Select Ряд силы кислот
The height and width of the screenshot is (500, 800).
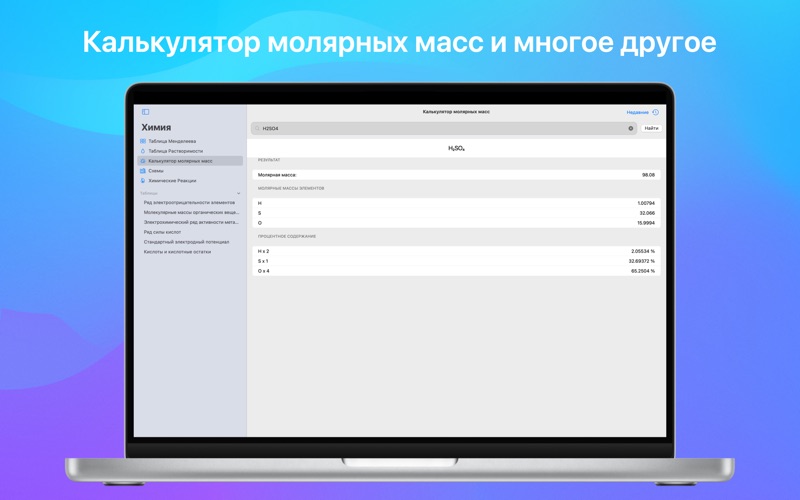click(x=162, y=232)
